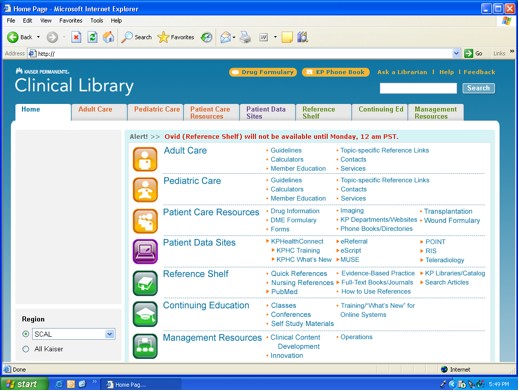Select the SCAL region radio button

click(x=25, y=334)
